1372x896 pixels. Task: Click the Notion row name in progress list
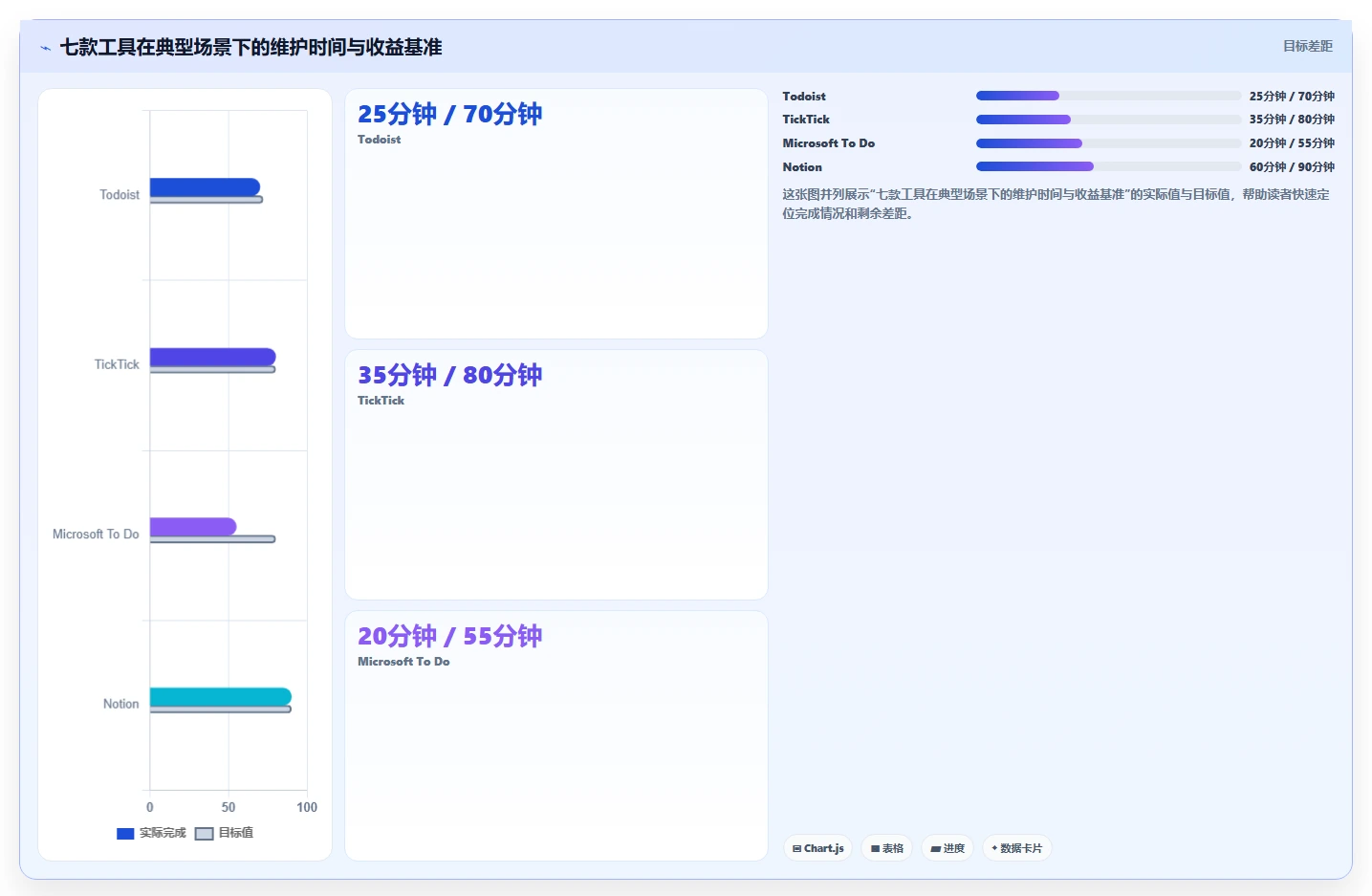802,167
